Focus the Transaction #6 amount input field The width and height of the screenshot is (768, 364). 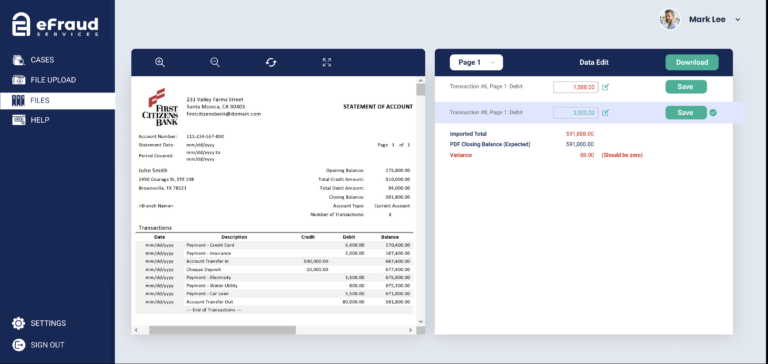pos(576,87)
